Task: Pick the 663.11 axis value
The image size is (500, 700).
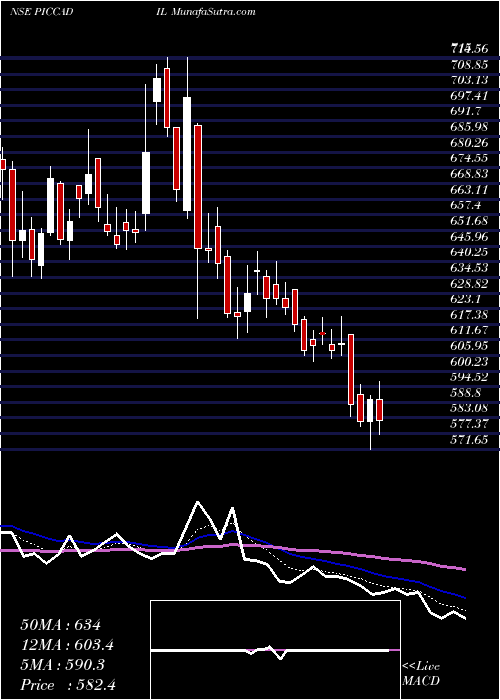Action: [468, 190]
